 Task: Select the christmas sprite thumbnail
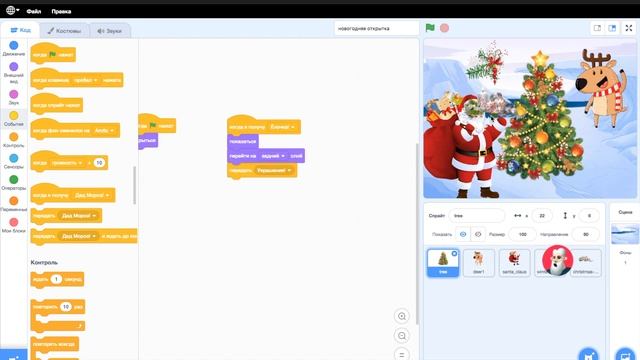pos(586,263)
